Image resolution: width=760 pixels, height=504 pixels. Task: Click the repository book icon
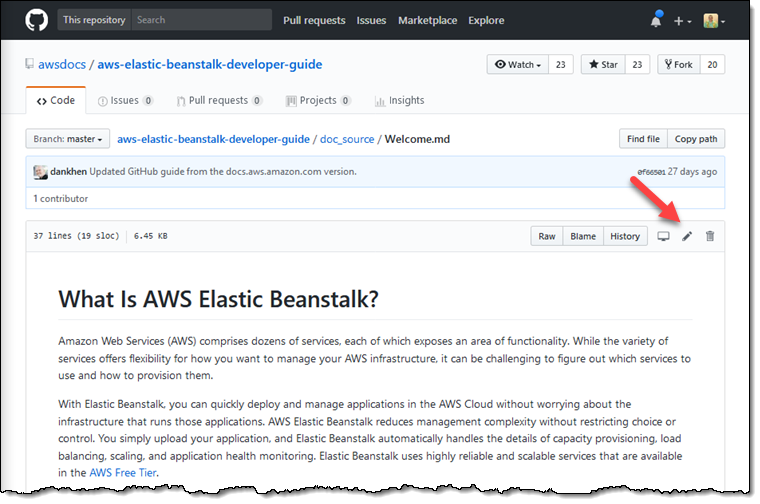(x=30, y=65)
